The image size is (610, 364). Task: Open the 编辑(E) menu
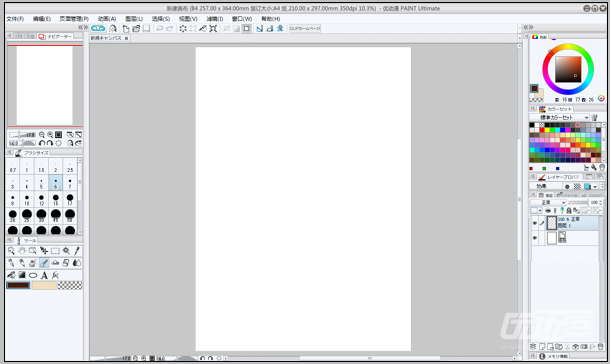[x=42, y=19]
